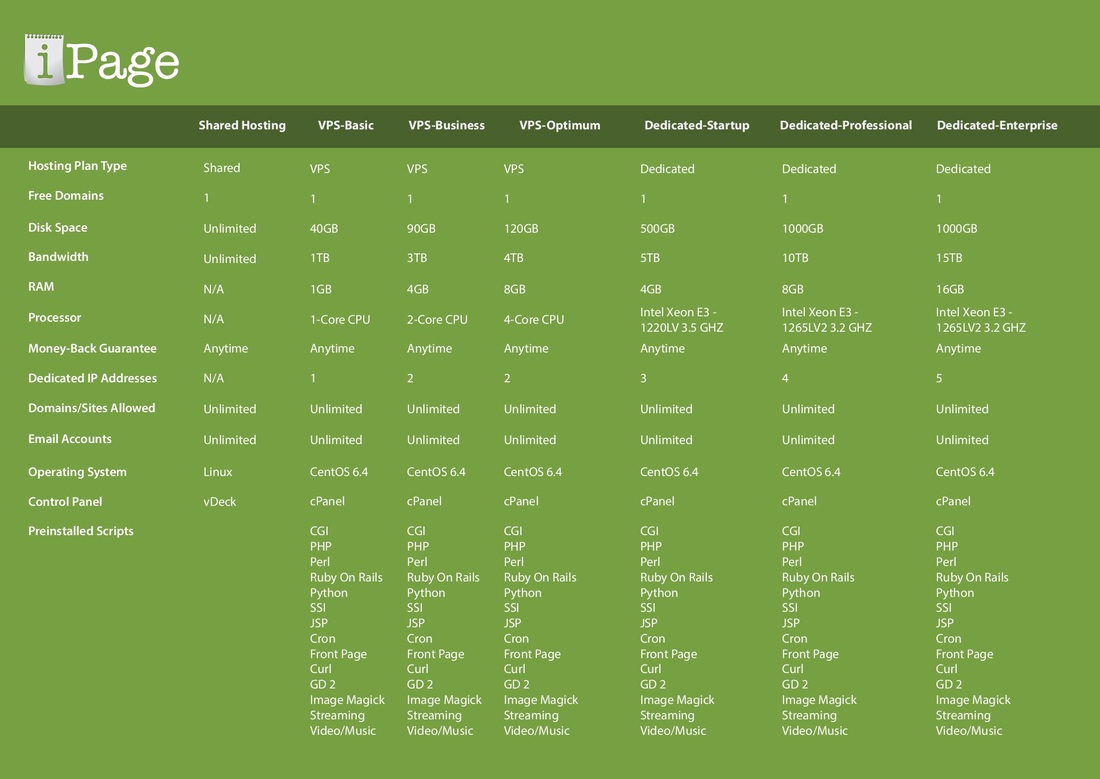Click the vDeck control panel value
Image resolution: width=1100 pixels, height=779 pixels.
point(220,502)
